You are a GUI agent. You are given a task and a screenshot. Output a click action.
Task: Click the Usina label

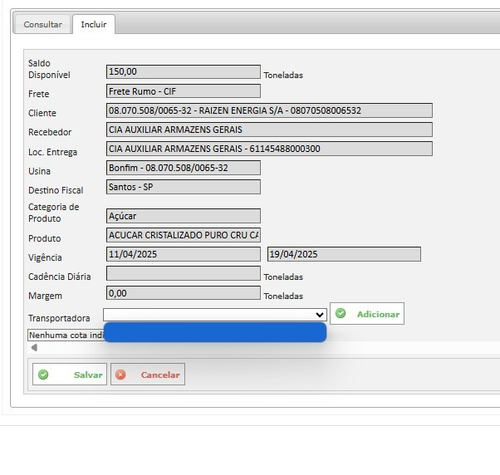39,171
